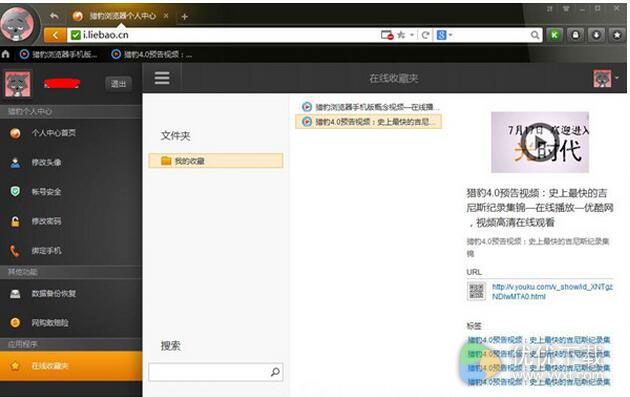The height and width of the screenshot is (397, 630).
Task: Click the 退出 logout button
Action: [119, 84]
